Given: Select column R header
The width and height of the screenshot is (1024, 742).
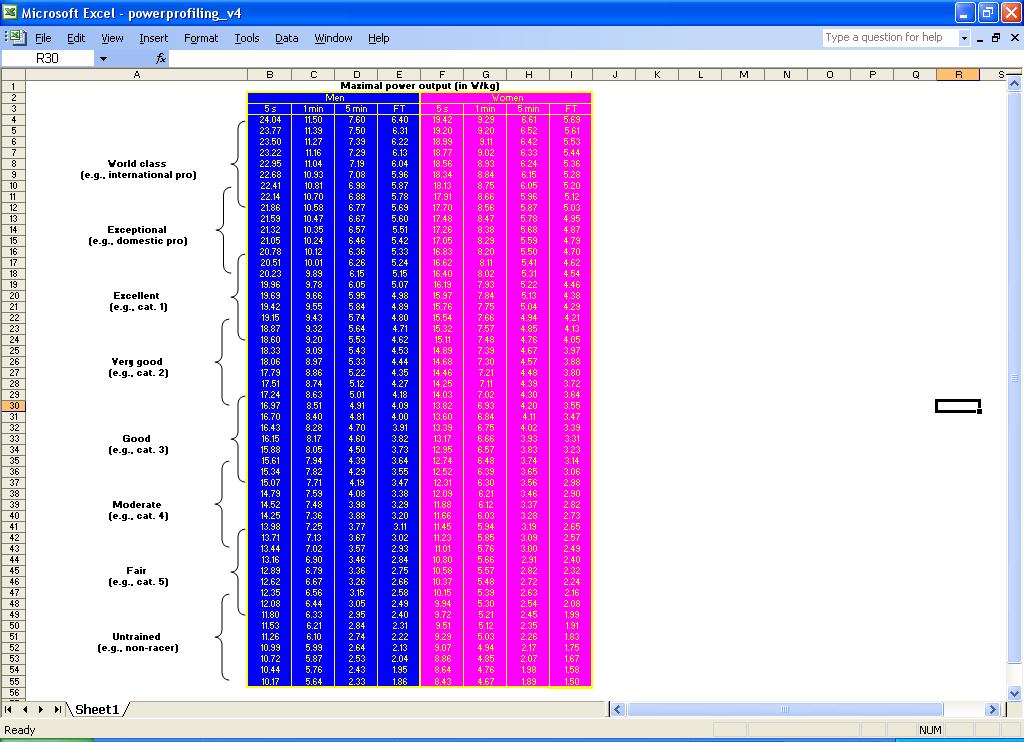Looking at the screenshot, I should (958, 75).
